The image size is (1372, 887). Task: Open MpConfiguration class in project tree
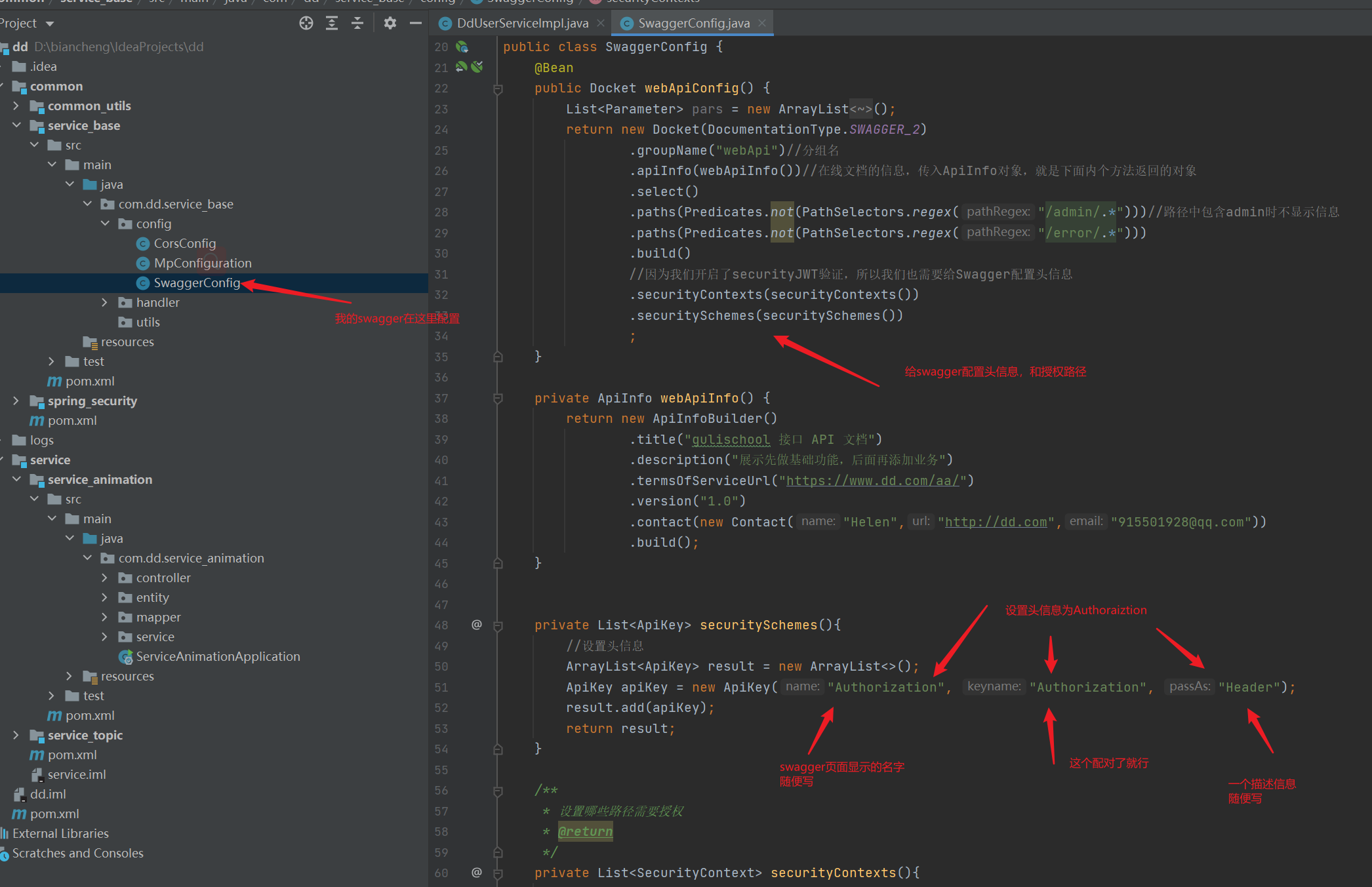[202, 263]
